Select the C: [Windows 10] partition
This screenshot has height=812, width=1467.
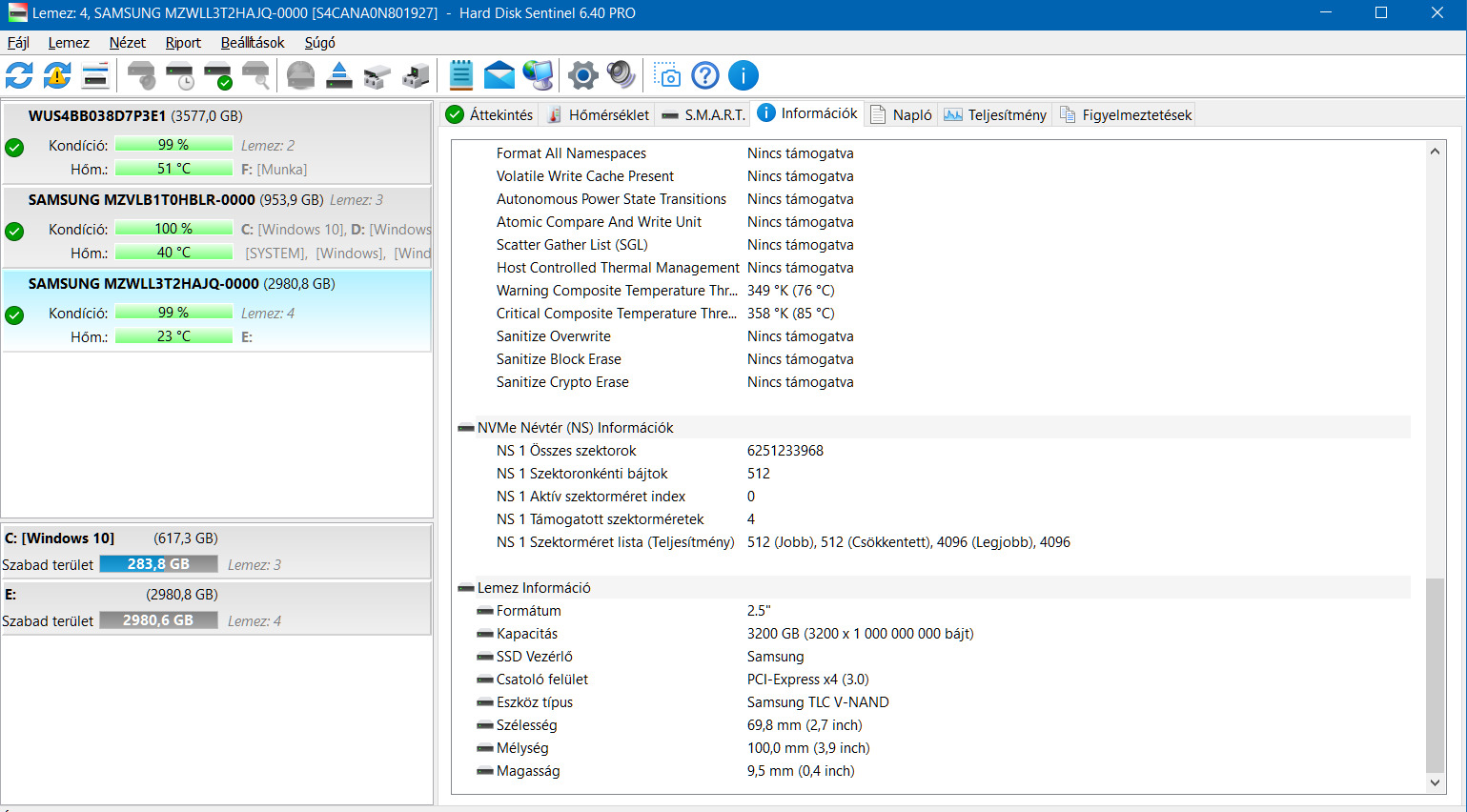215,551
